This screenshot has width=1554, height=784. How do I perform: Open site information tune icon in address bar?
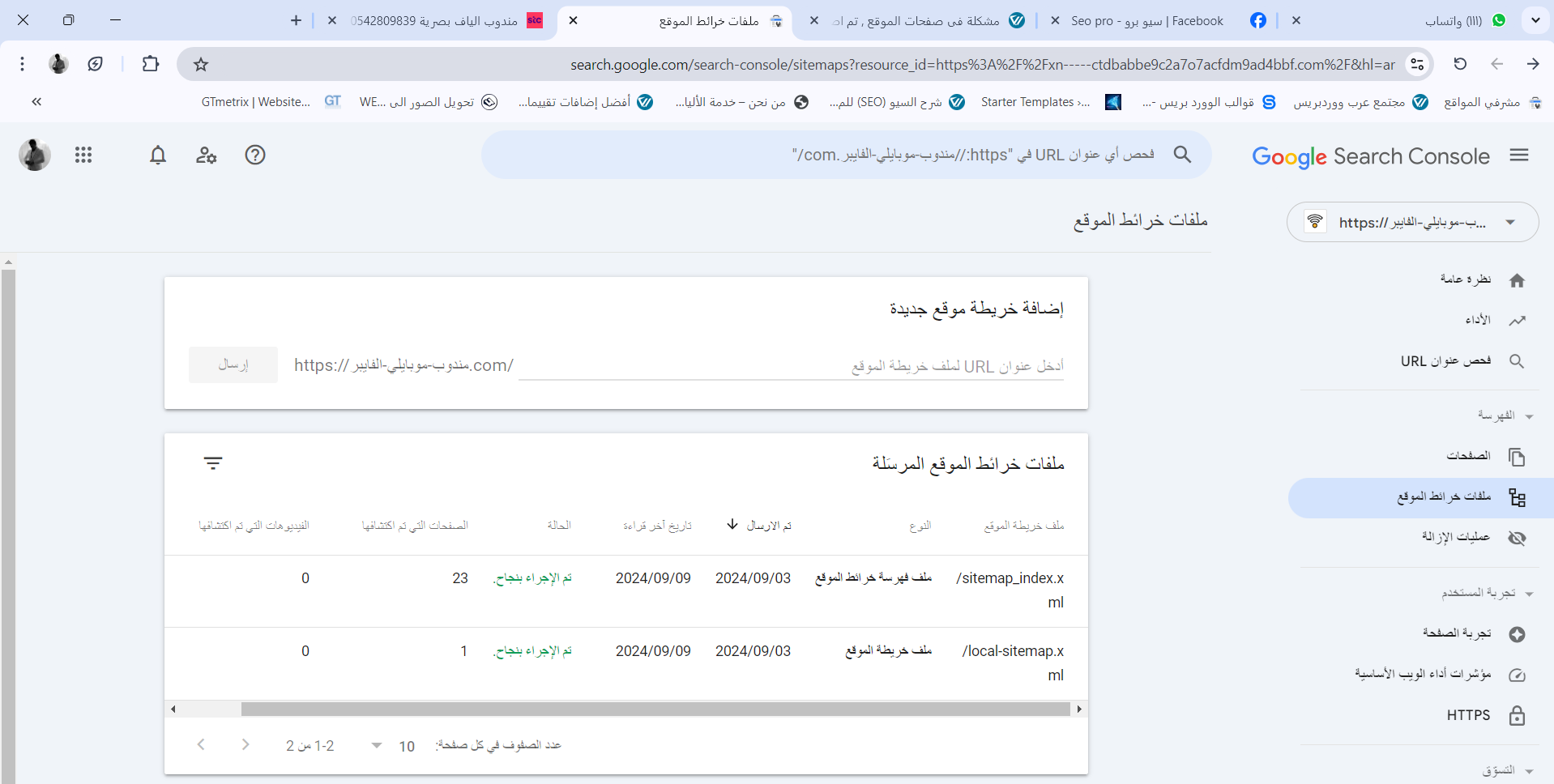pyautogui.click(x=1417, y=64)
